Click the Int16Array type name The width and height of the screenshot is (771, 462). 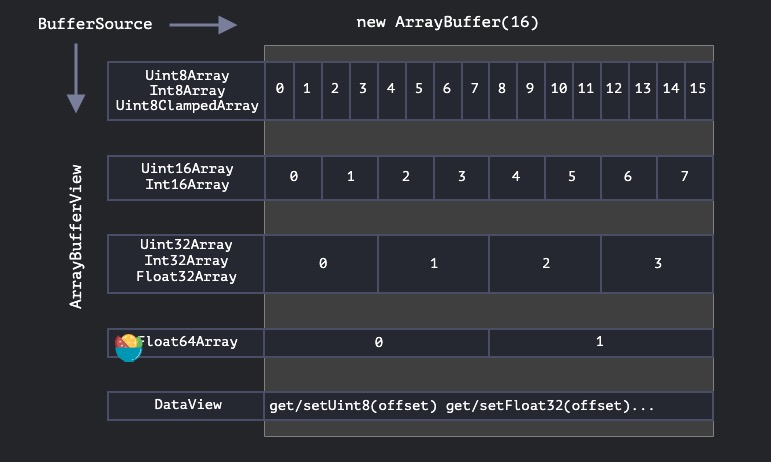187,185
